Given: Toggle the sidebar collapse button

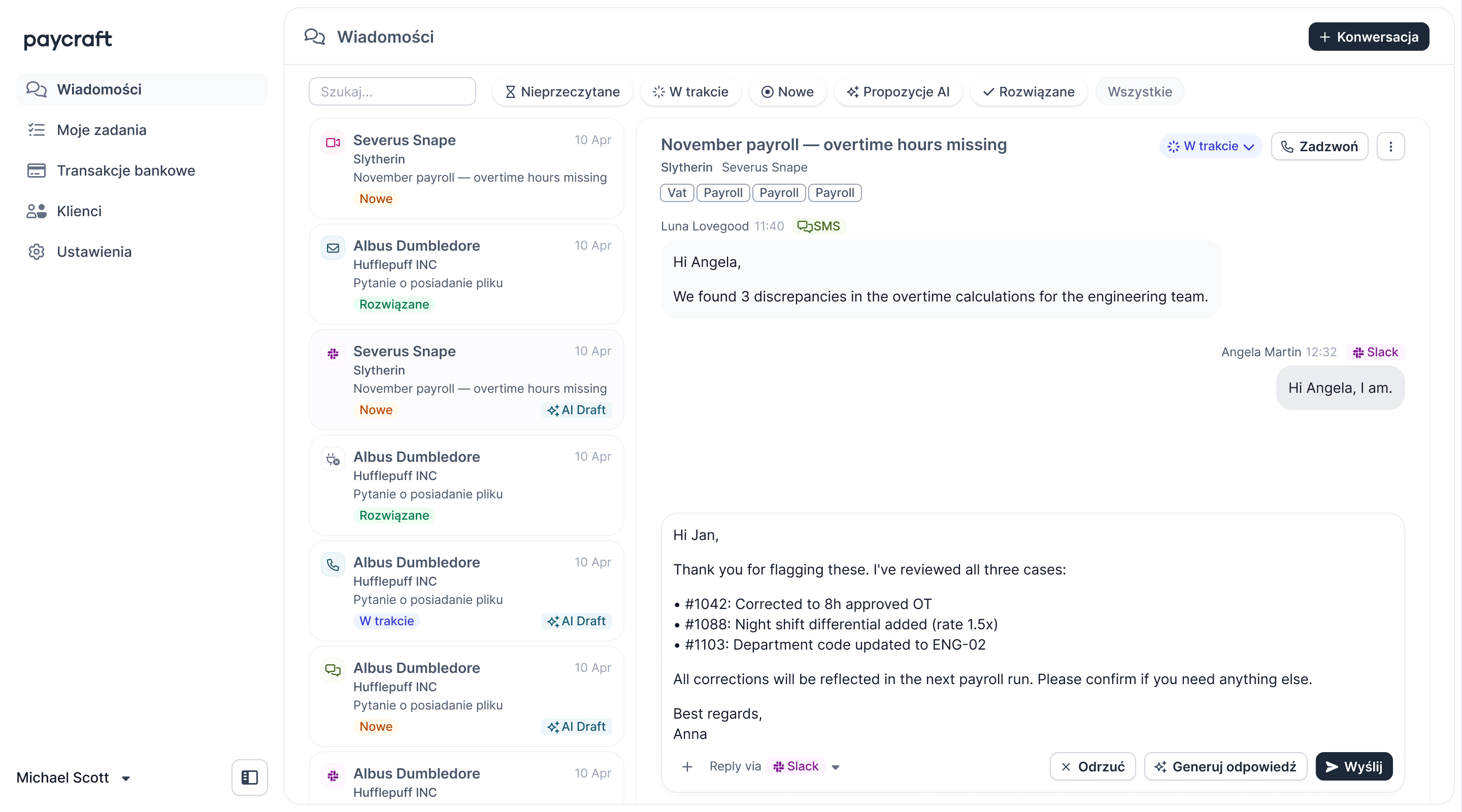Looking at the screenshot, I should [x=250, y=777].
